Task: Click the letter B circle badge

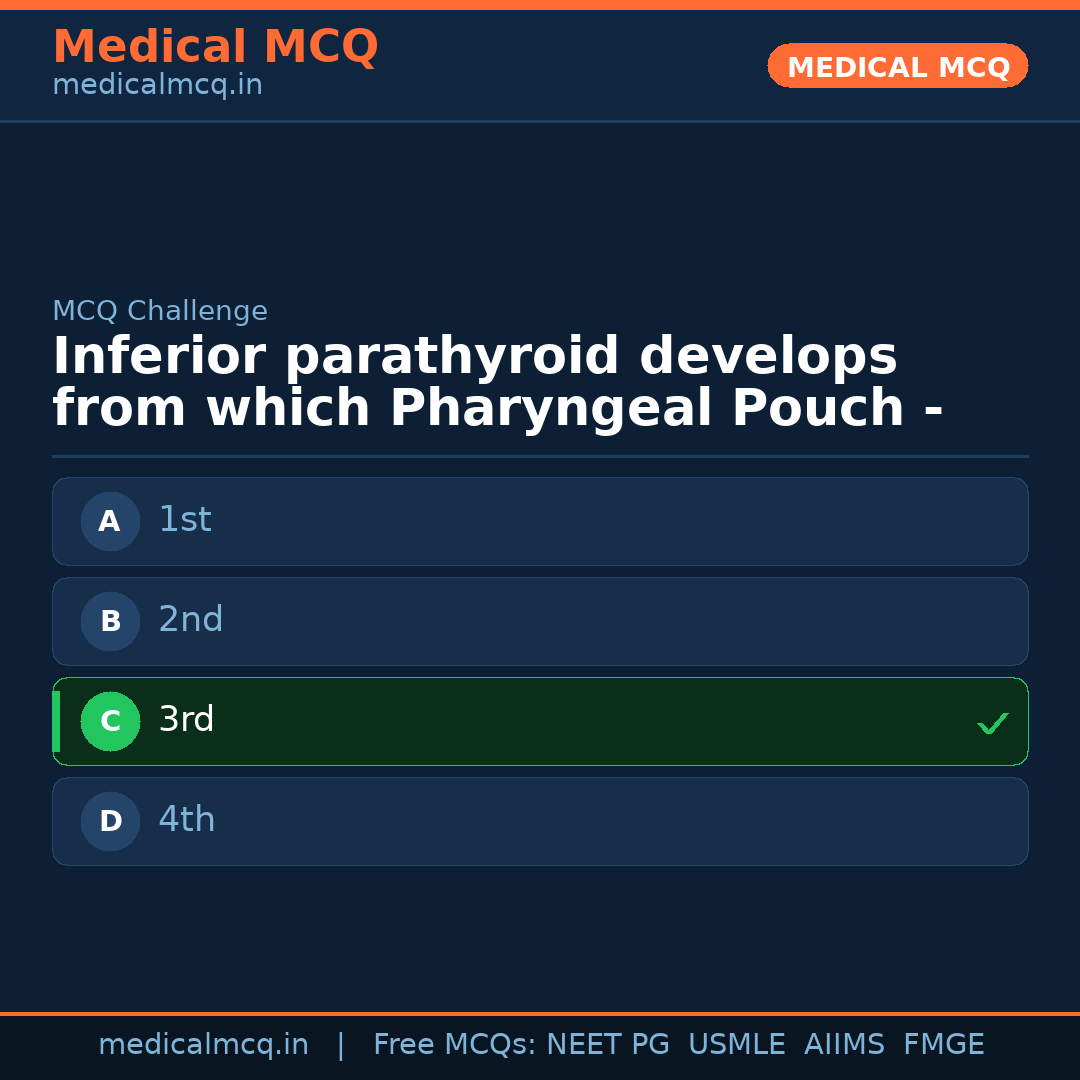Action: (x=110, y=621)
